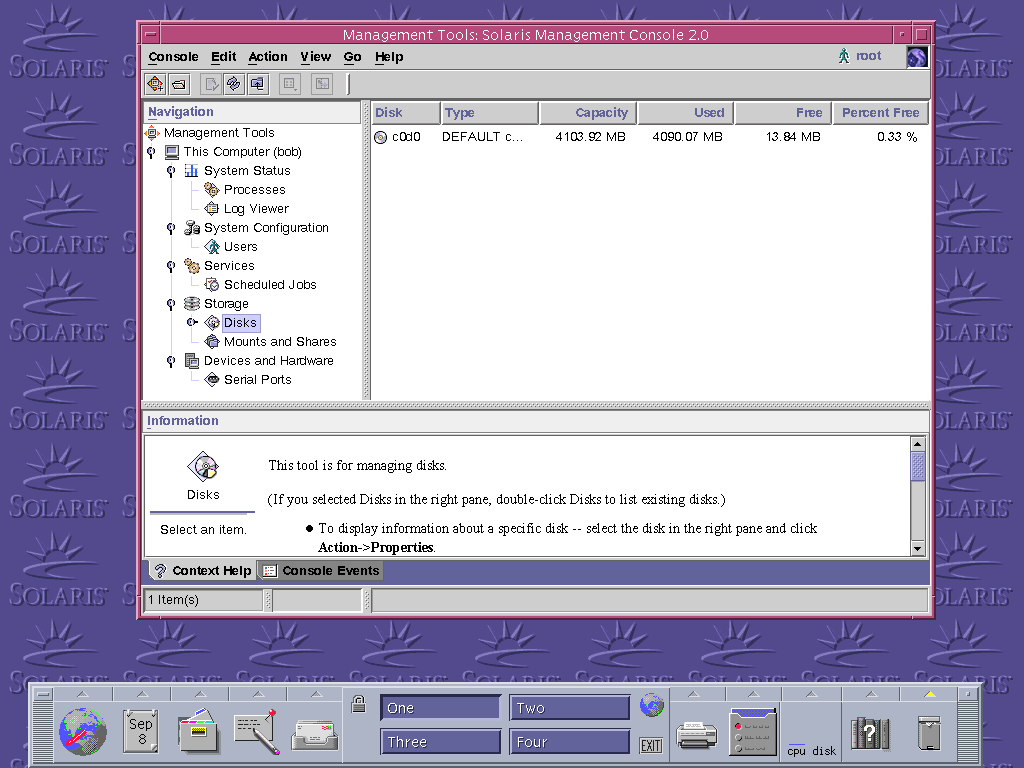The image size is (1024, 768).
Task: Open the Scheduled Jobs clock icon
Action: click(212, 285)
